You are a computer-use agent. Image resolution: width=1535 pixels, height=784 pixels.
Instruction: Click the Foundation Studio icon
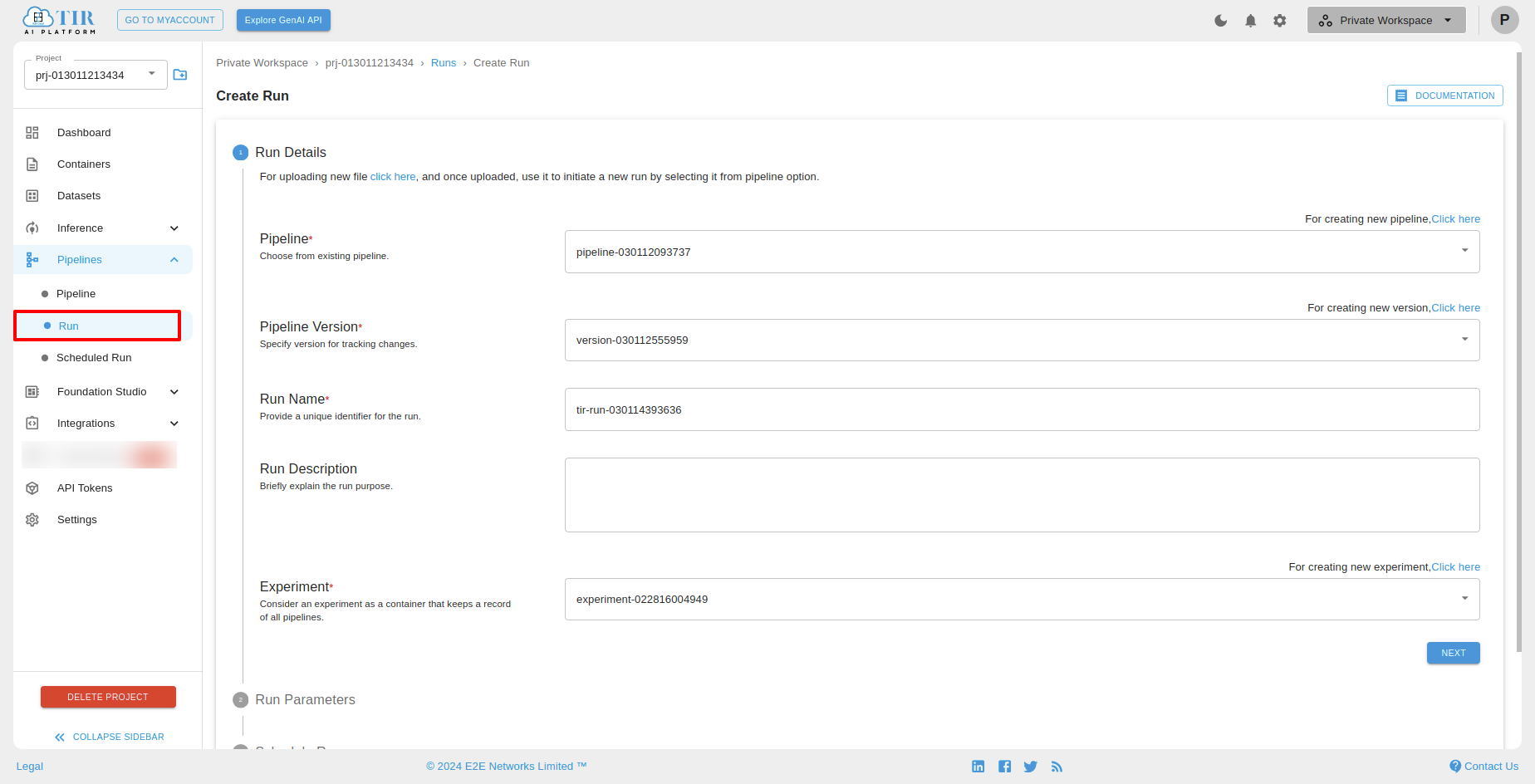[32, 392]
